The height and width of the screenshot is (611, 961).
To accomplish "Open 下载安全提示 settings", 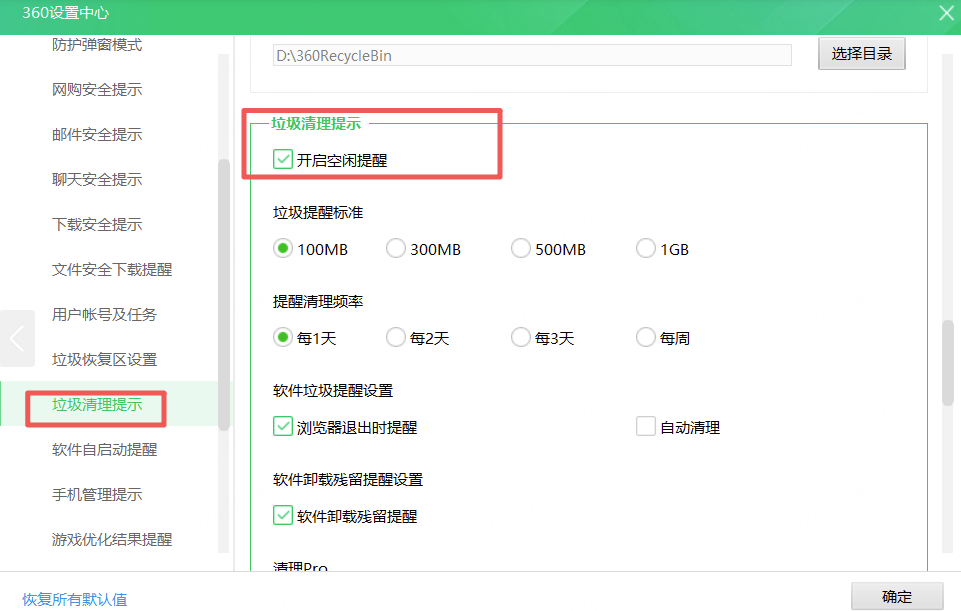I will point(97,224).
